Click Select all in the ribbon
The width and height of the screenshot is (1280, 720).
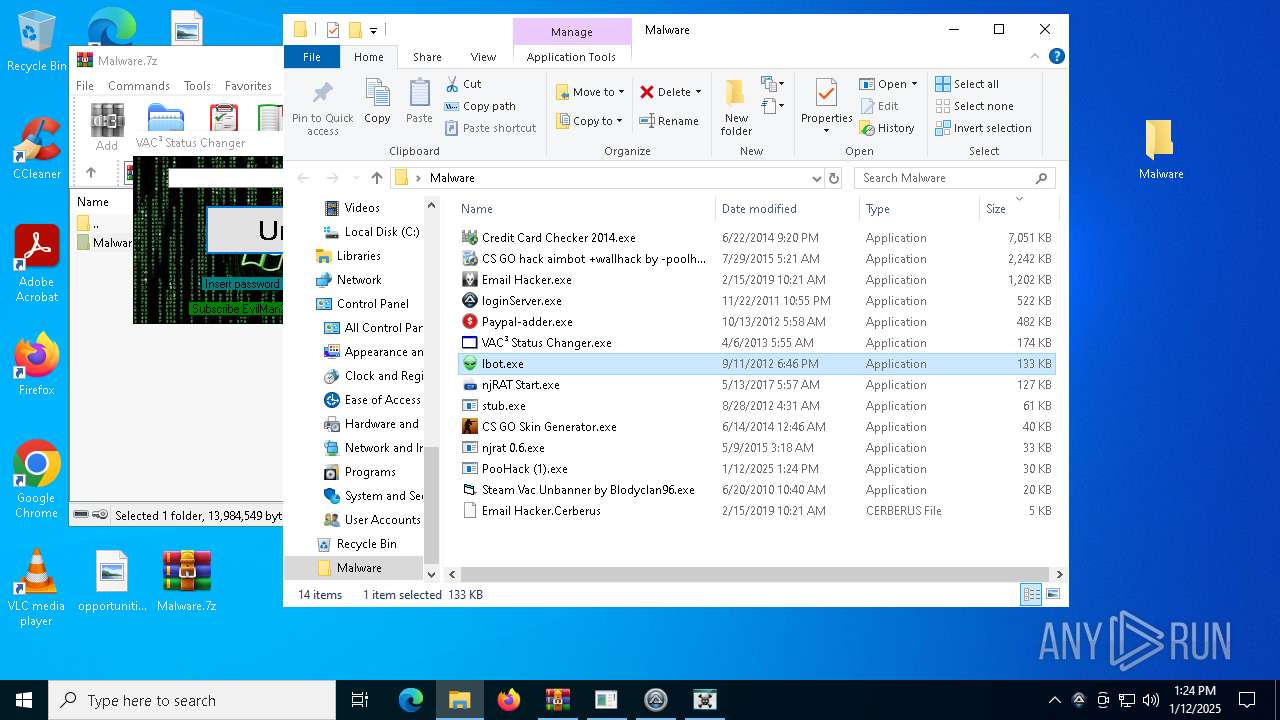click(967, 84)
